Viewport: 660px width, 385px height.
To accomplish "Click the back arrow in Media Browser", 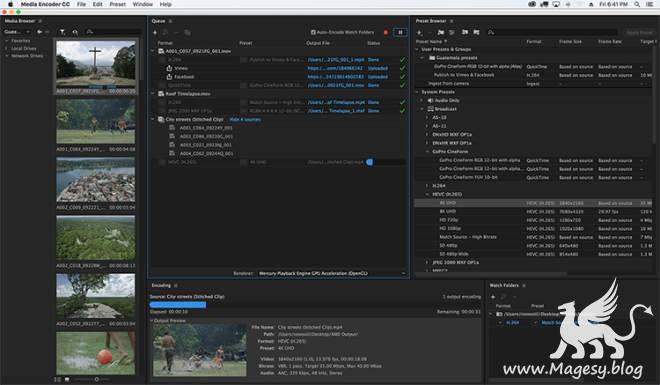I will pos(40,32).
